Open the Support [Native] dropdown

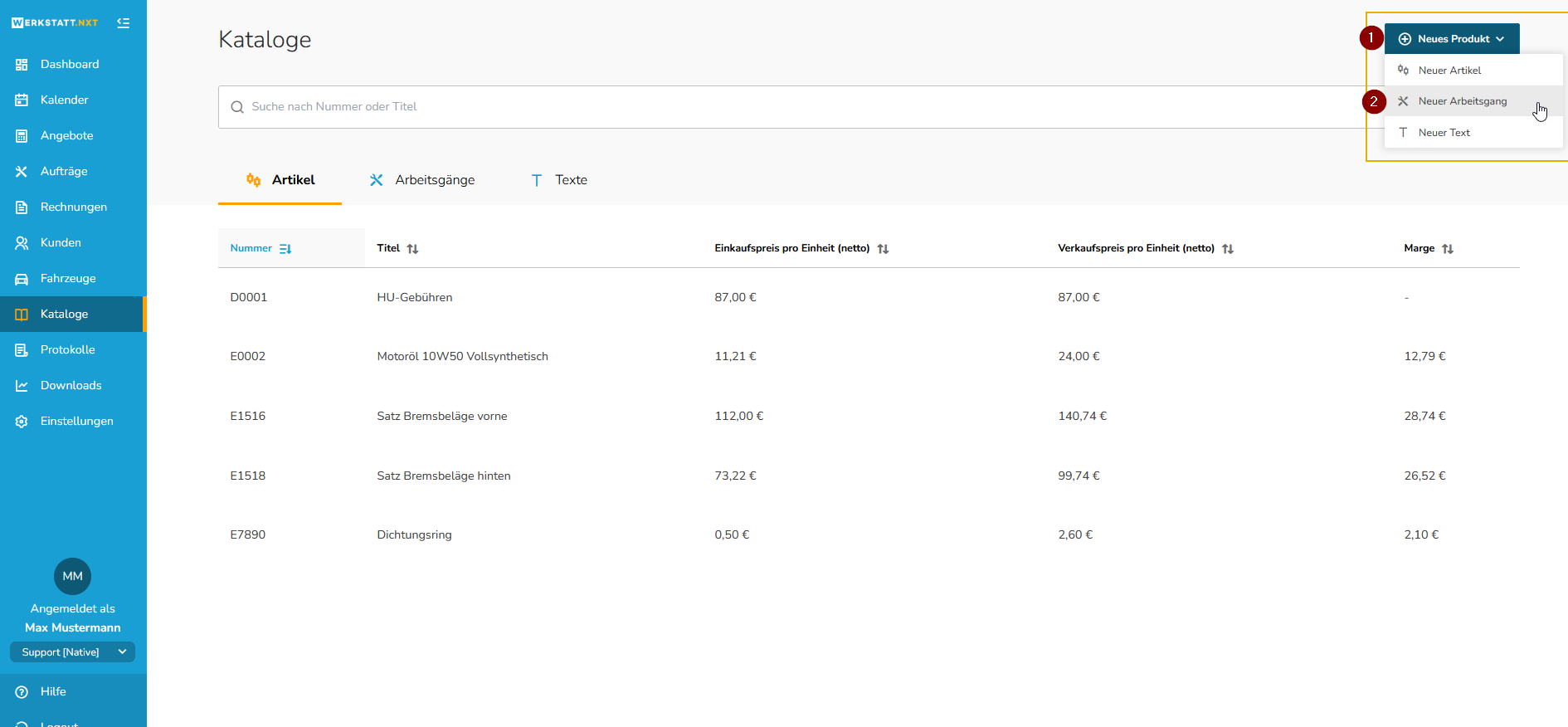click(x=73, y=652)
